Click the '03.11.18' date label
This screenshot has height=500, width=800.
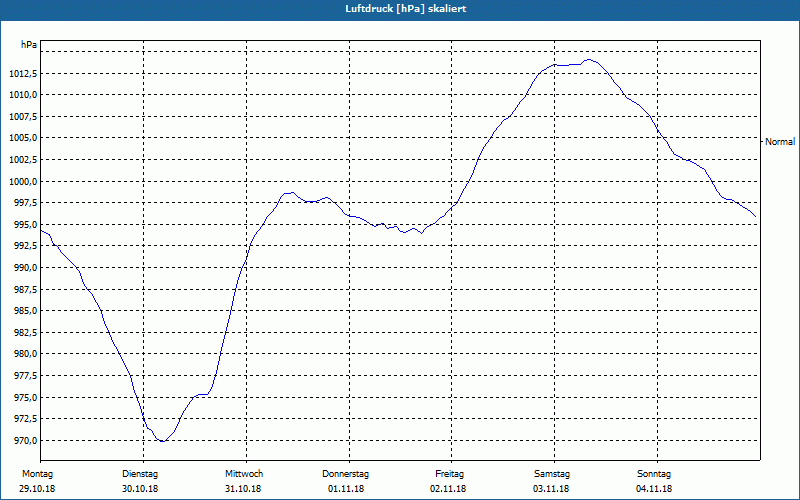pos(551,489)
